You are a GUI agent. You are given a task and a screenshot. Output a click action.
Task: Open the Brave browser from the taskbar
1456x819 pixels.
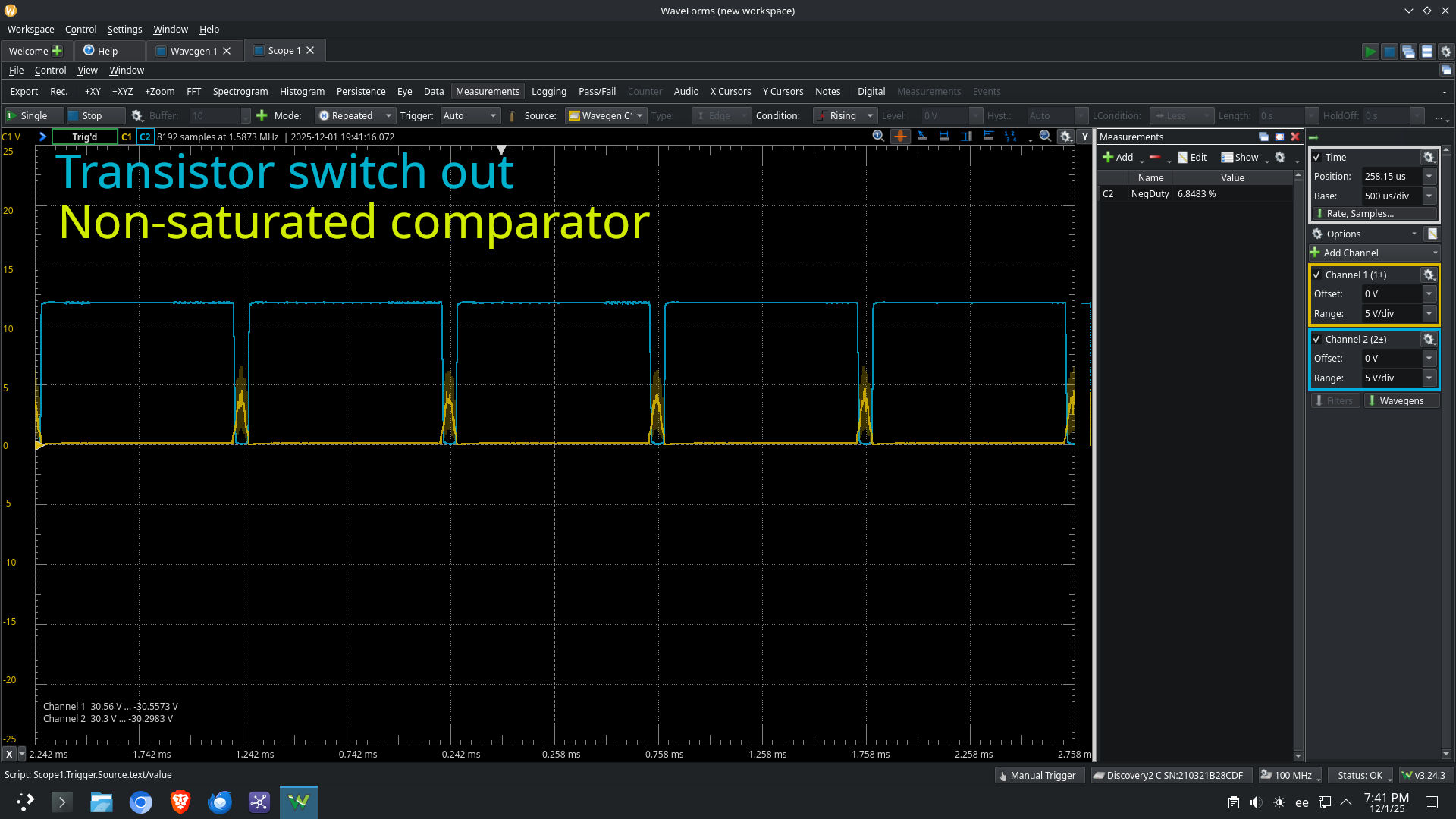(180, 802)
